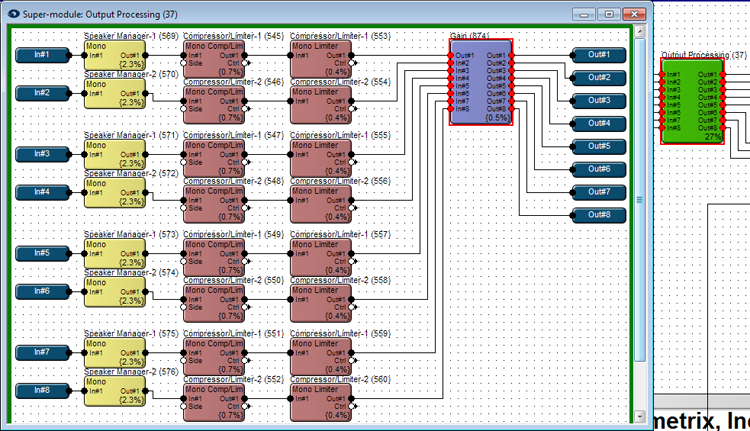Select Compressor/Limiter-1 (551) Mono Comp/Lim module
Viewport: 750px width, 431px height.
214,357
